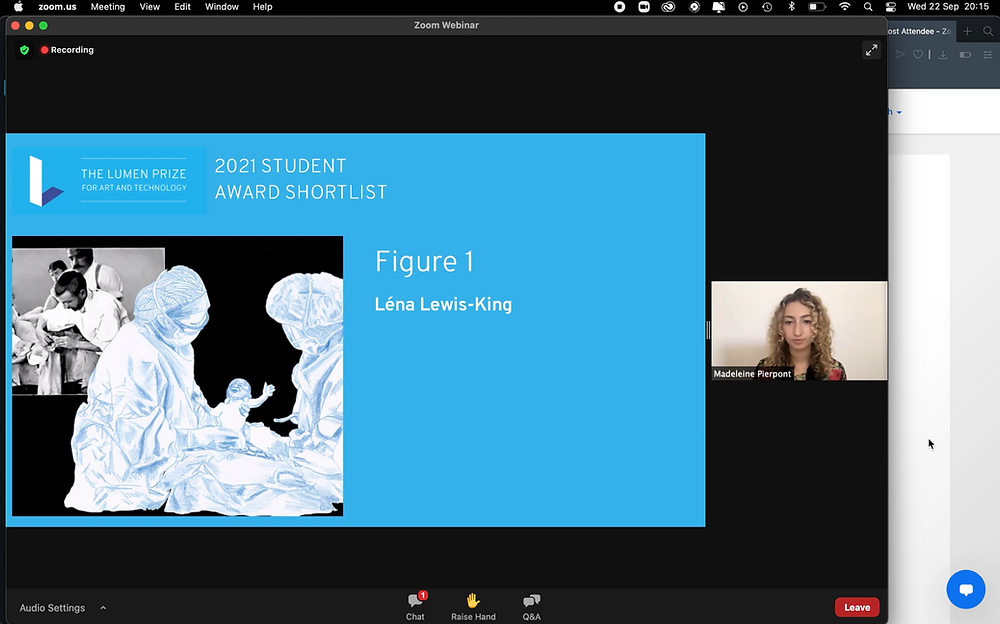The image size is (1000, 624).
Task: Expand the Audio Settings caret menu
Action: click(103, 608)
